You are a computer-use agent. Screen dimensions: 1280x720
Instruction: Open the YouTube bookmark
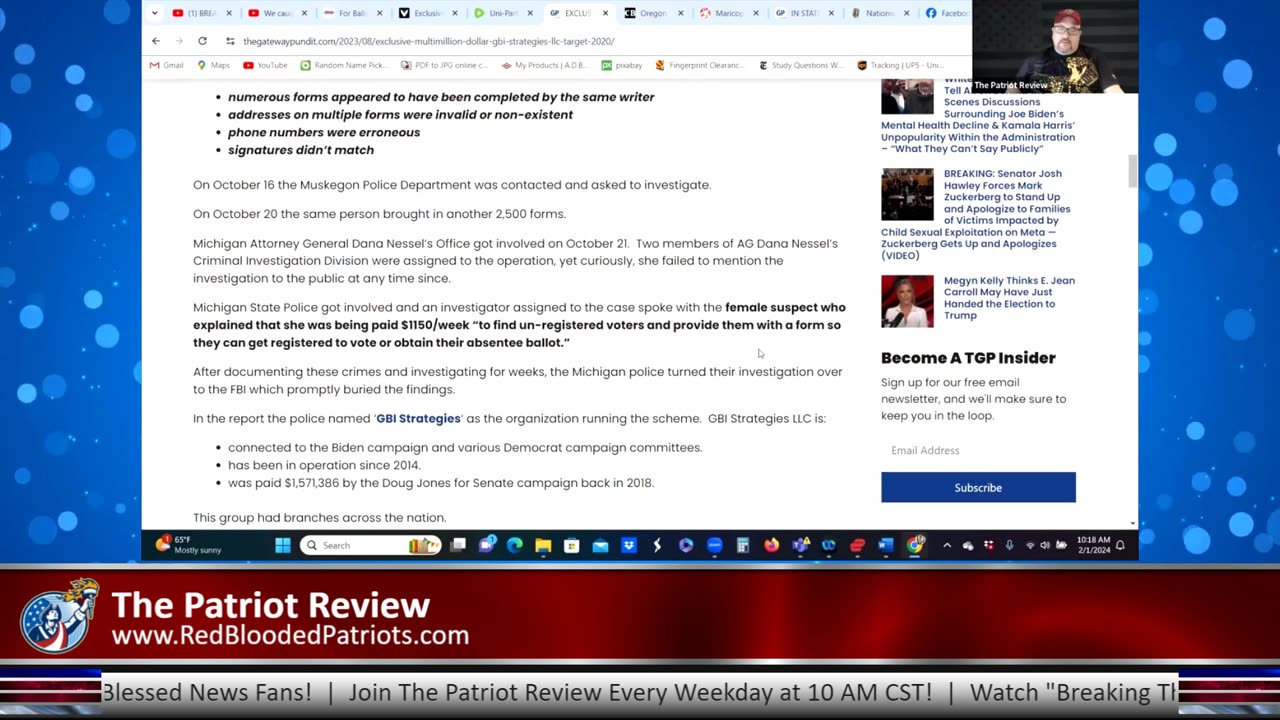265,65
